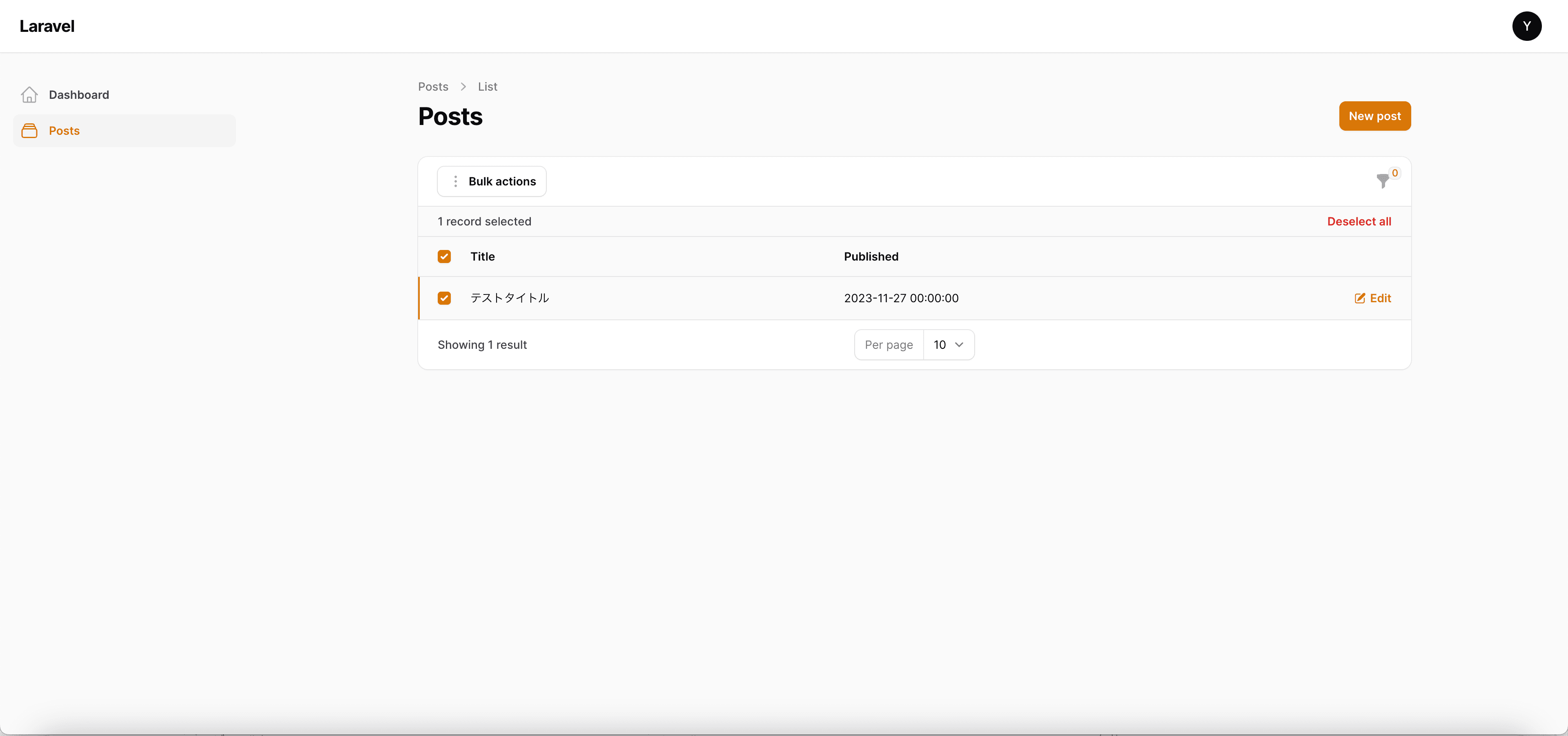1568x736 pixels.
Task: Toggle the テストタイトル row checkbox
Action: pos(444,298)
